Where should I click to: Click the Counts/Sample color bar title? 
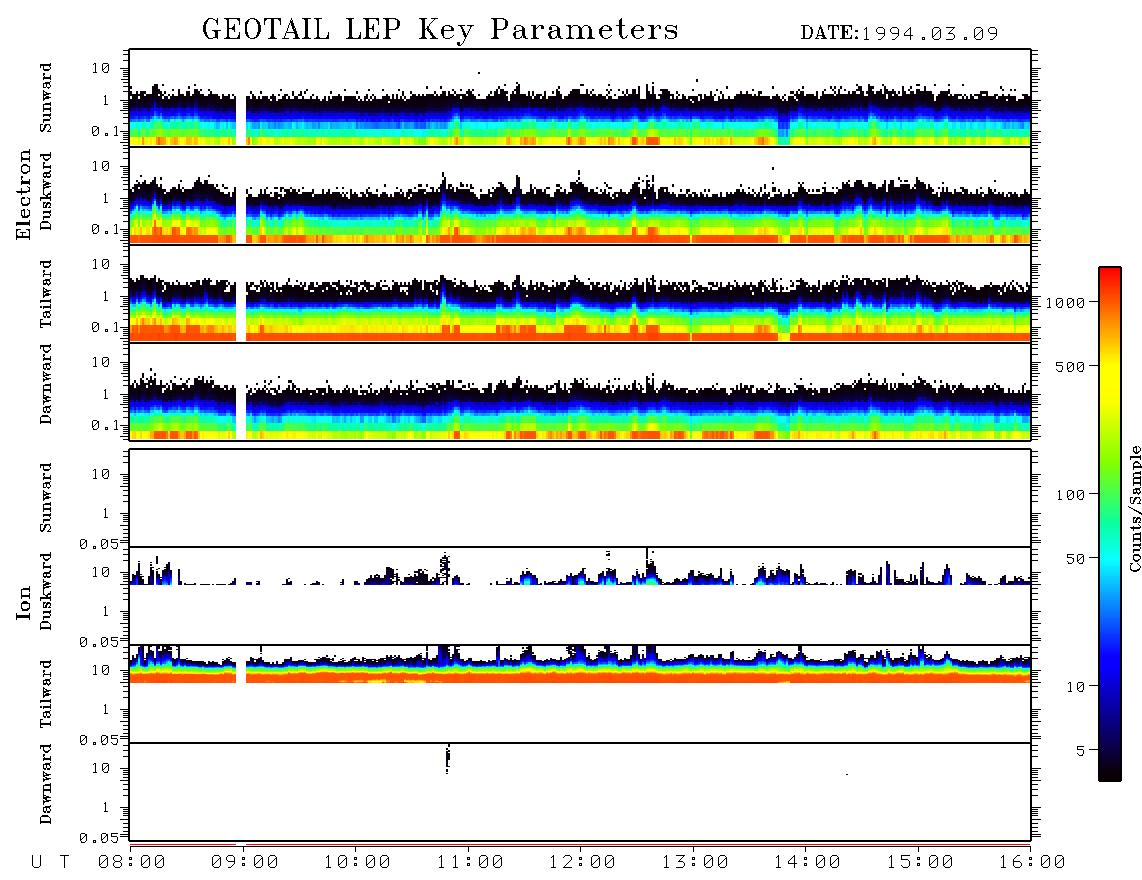1134,509
